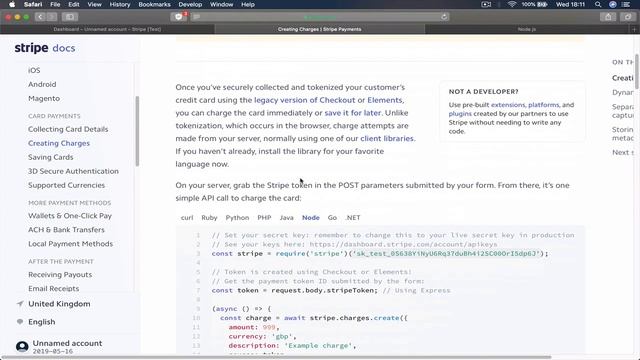The height and width of the screenshot is (360, 640).
Task: Click the Stripe docs logo
Action: coord(45,48)
